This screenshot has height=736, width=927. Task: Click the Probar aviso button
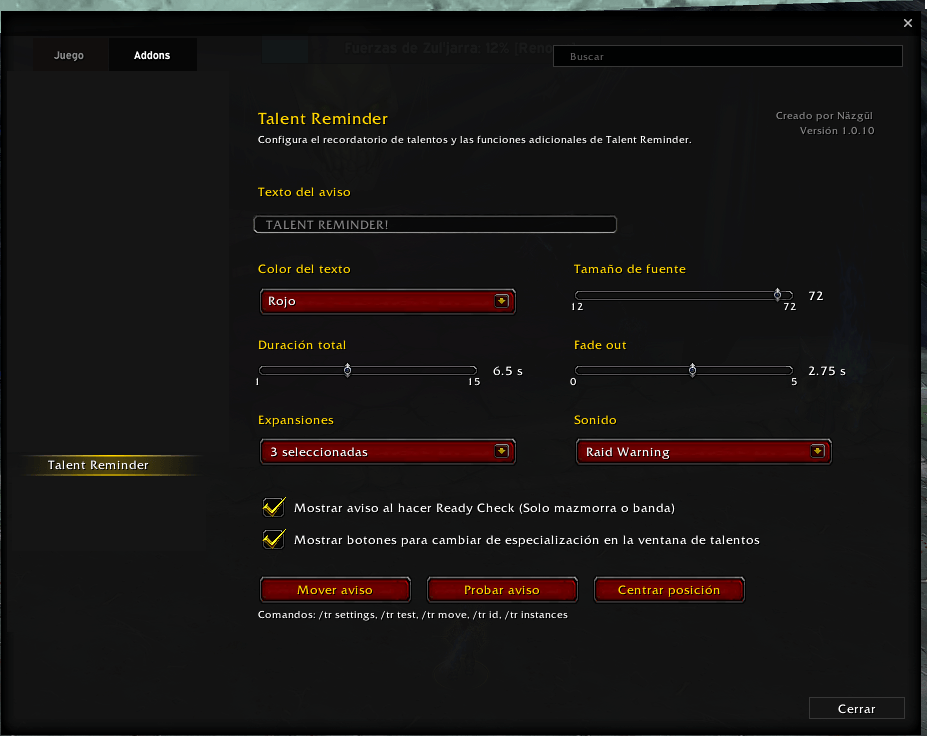tap(502, 590)
